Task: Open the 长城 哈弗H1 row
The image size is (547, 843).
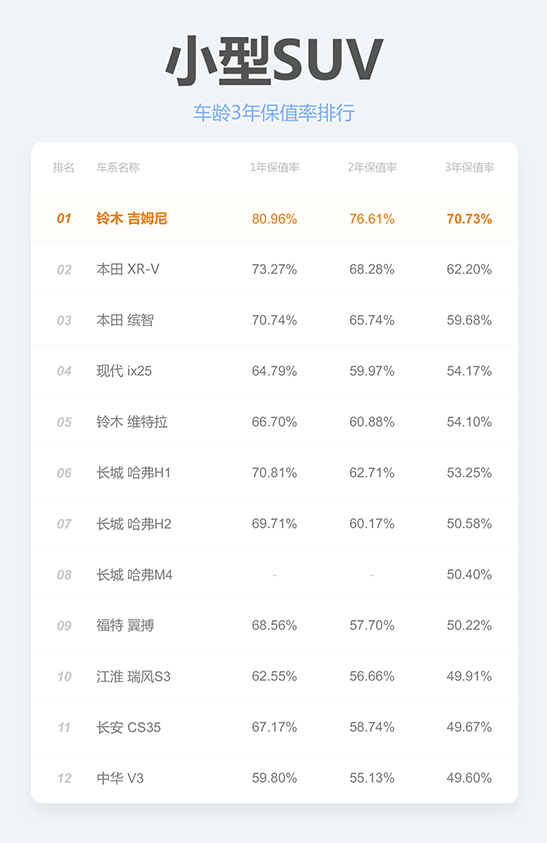Action: [274, 473]
